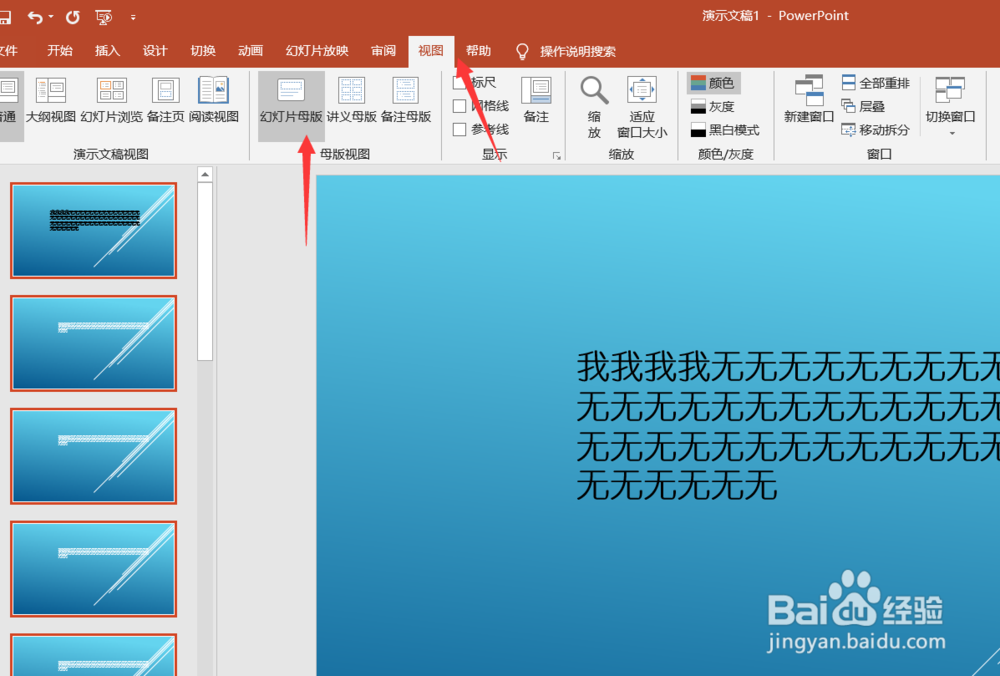Open Handout Master view (讲义母版)

click(352, 101)
